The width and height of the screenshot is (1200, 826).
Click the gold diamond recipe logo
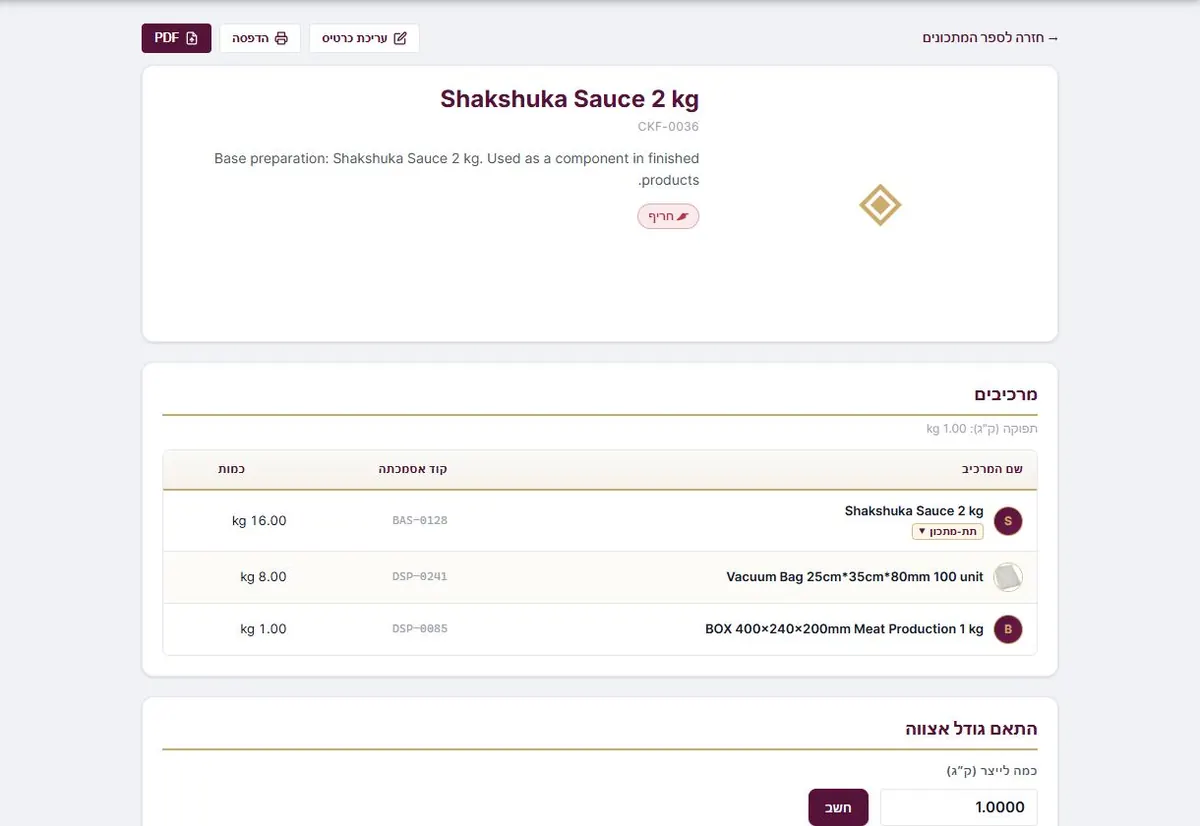pyautogui.click(x=880, y=205)
